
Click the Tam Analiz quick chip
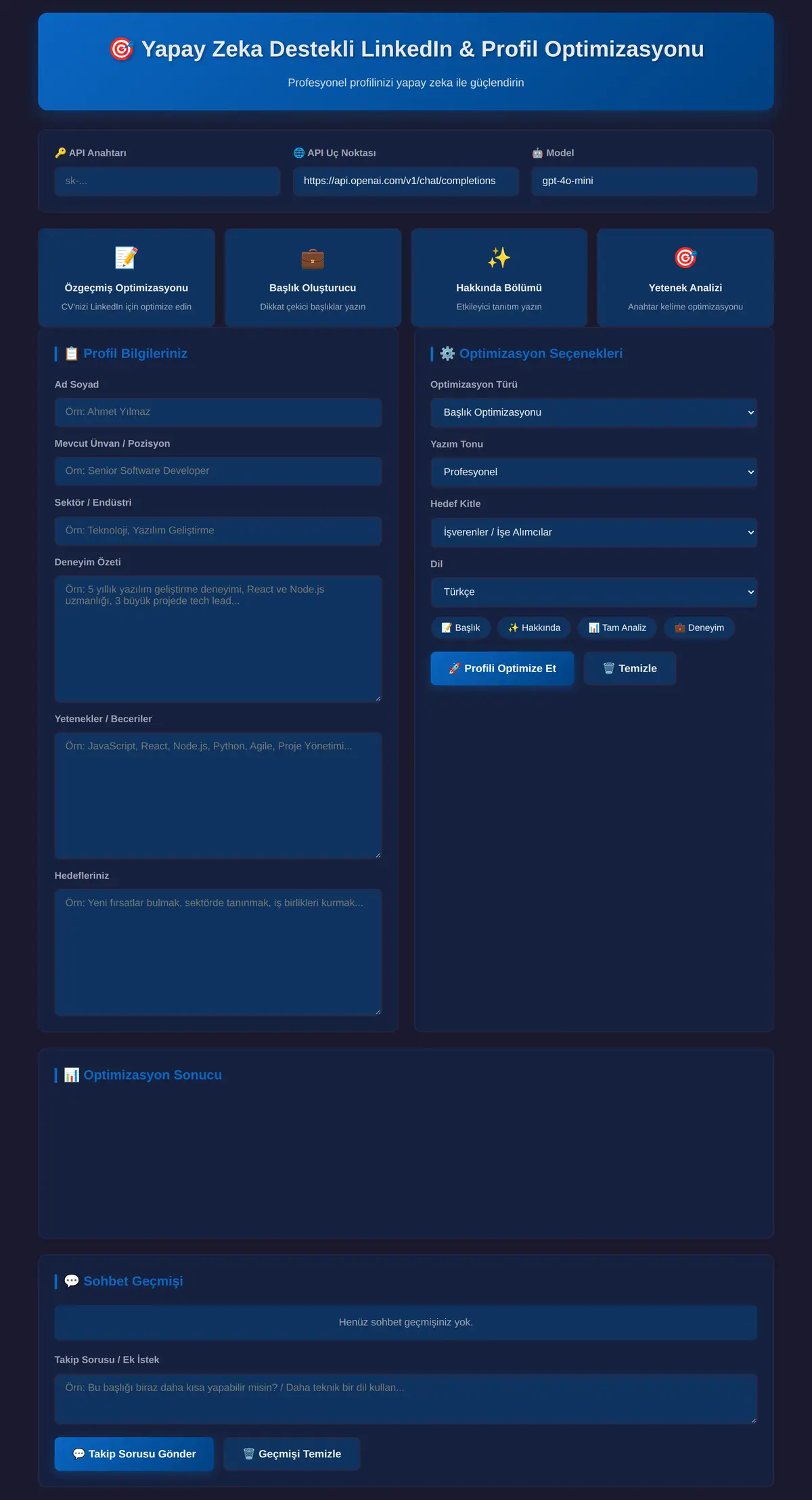tap(617, 627)
